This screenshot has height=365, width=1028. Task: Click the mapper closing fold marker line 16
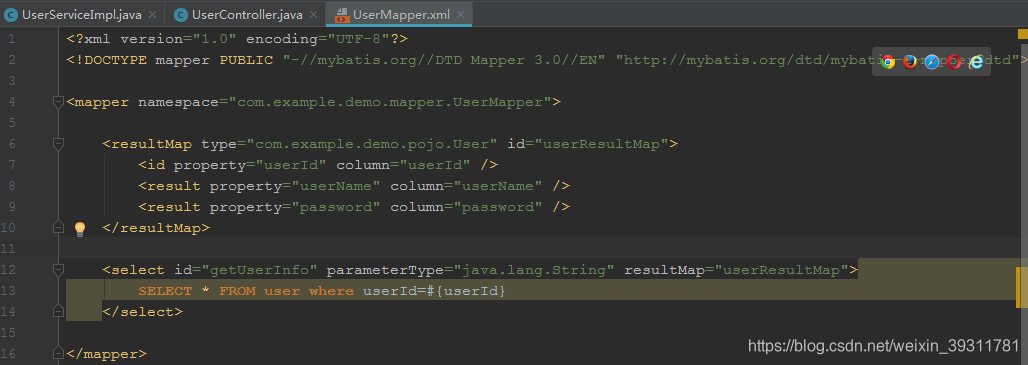(x=58, y=353)
